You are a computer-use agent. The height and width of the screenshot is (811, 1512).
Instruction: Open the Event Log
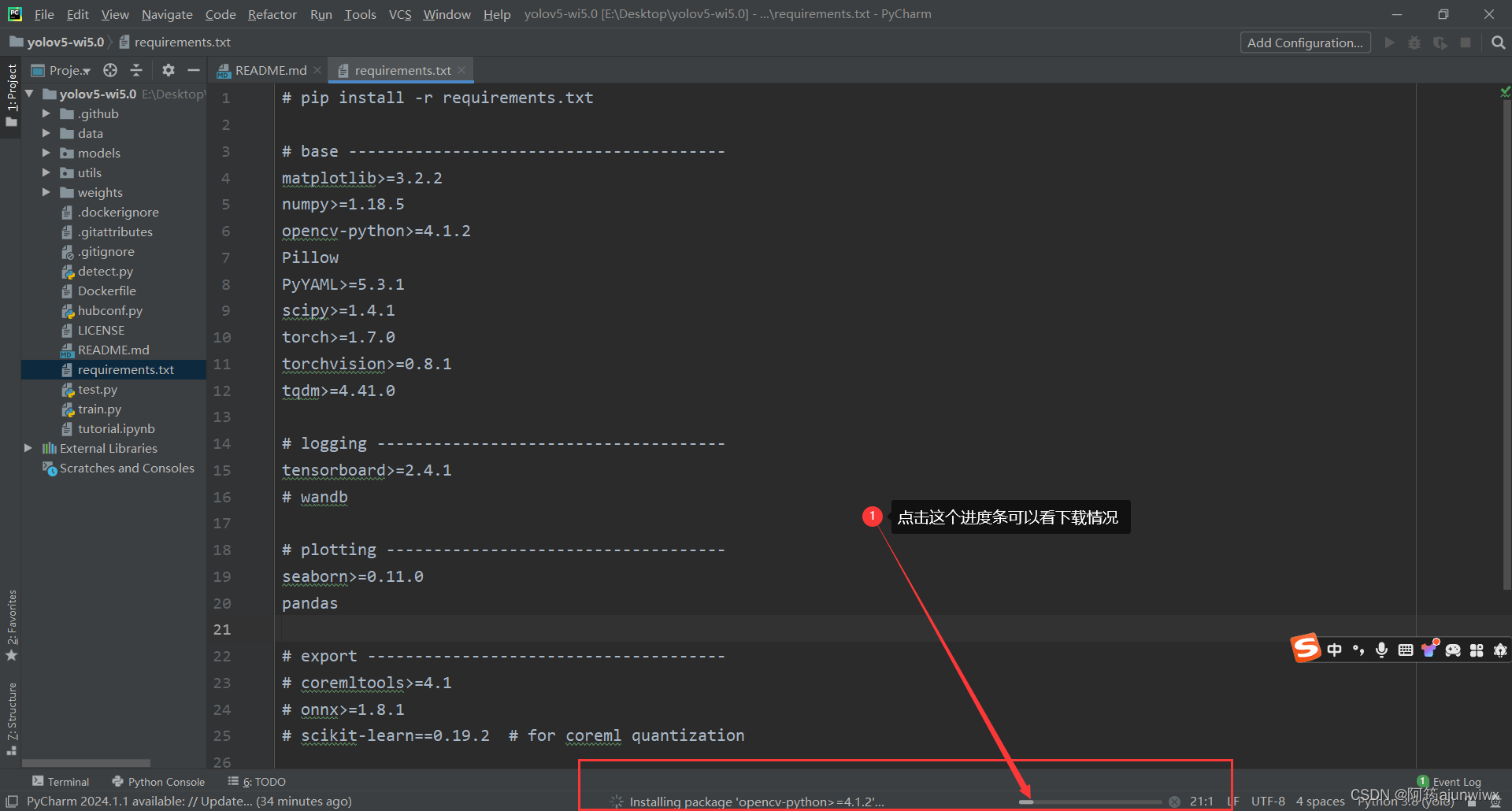click(x=1449, y=782)
